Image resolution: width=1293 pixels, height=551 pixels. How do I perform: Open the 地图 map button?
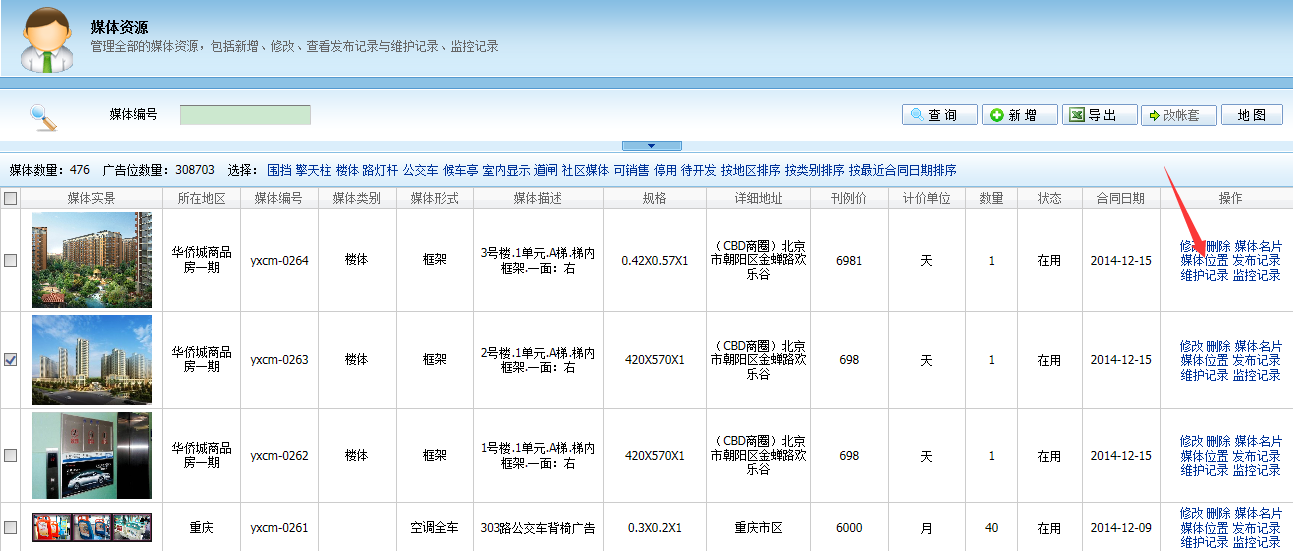pos(1251,115)
